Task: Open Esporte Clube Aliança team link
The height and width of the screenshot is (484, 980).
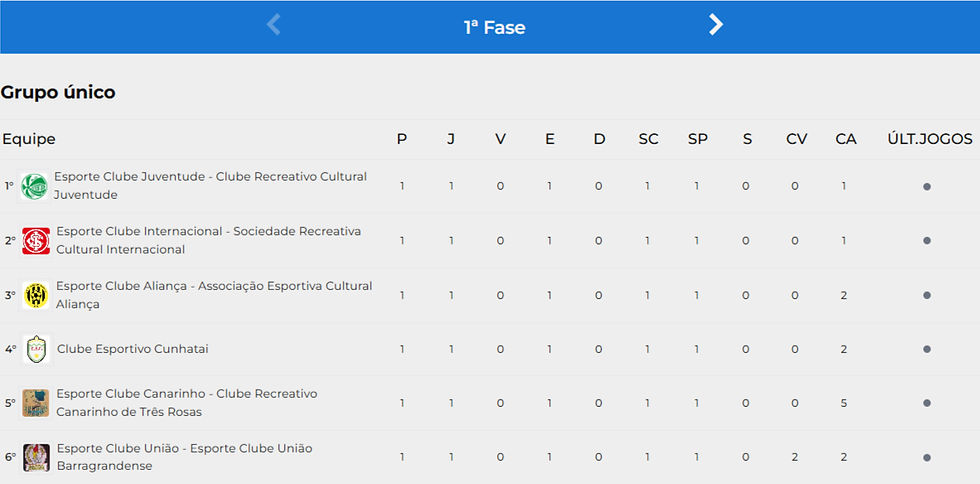Action: click(214, 295)
